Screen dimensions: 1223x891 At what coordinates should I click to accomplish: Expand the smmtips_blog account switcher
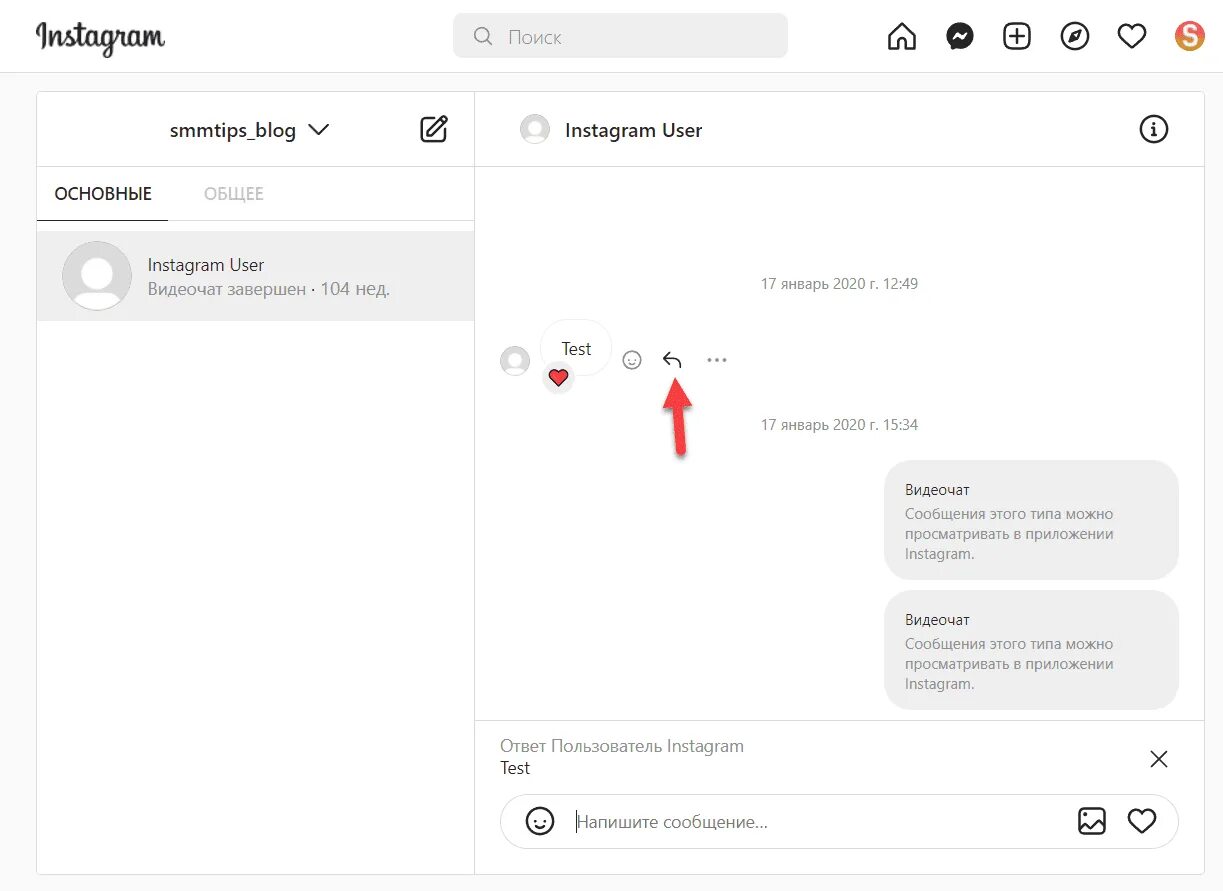tap(318, 130)
